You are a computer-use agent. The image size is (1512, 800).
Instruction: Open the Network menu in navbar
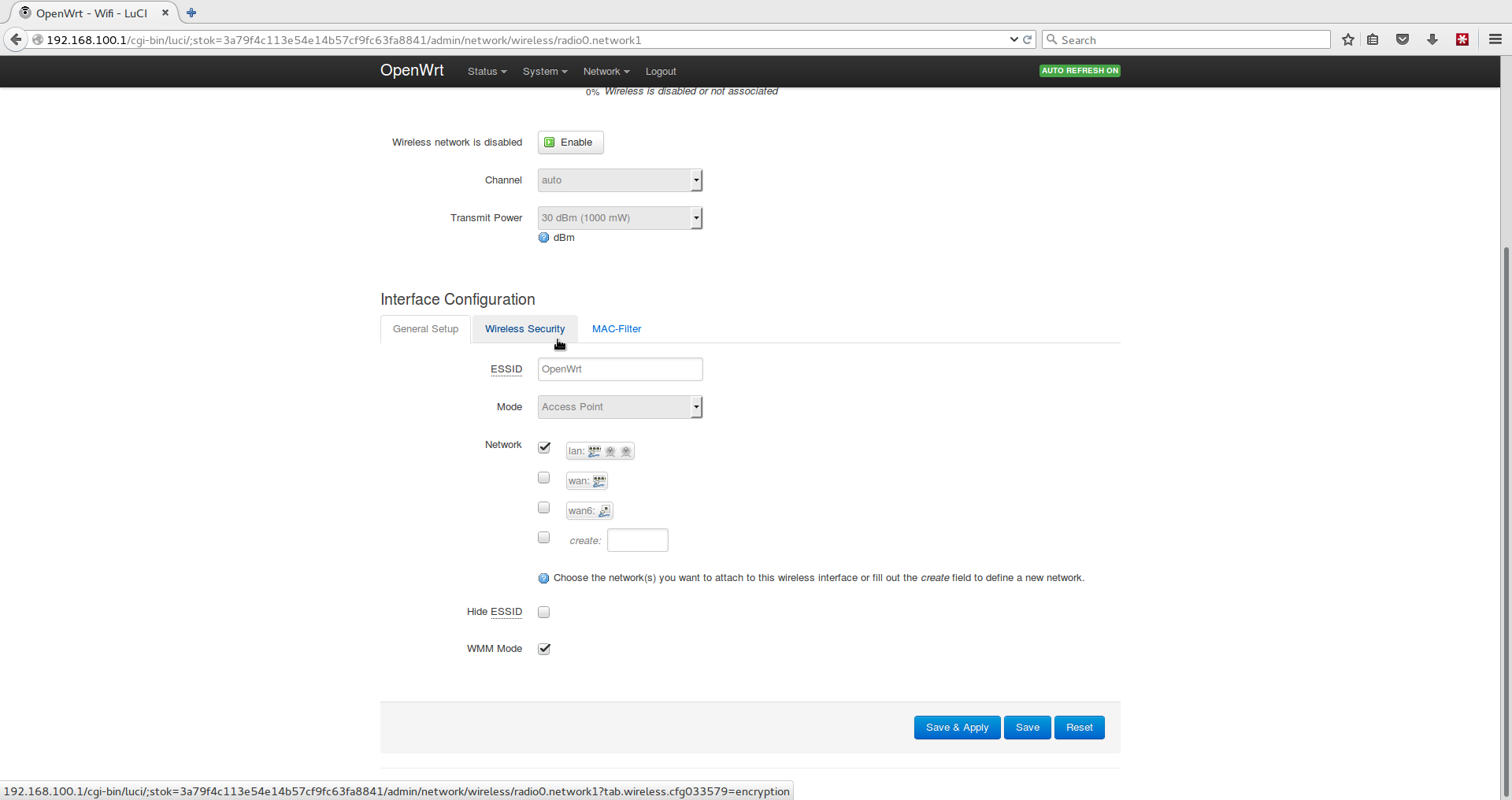pos(606,72)
